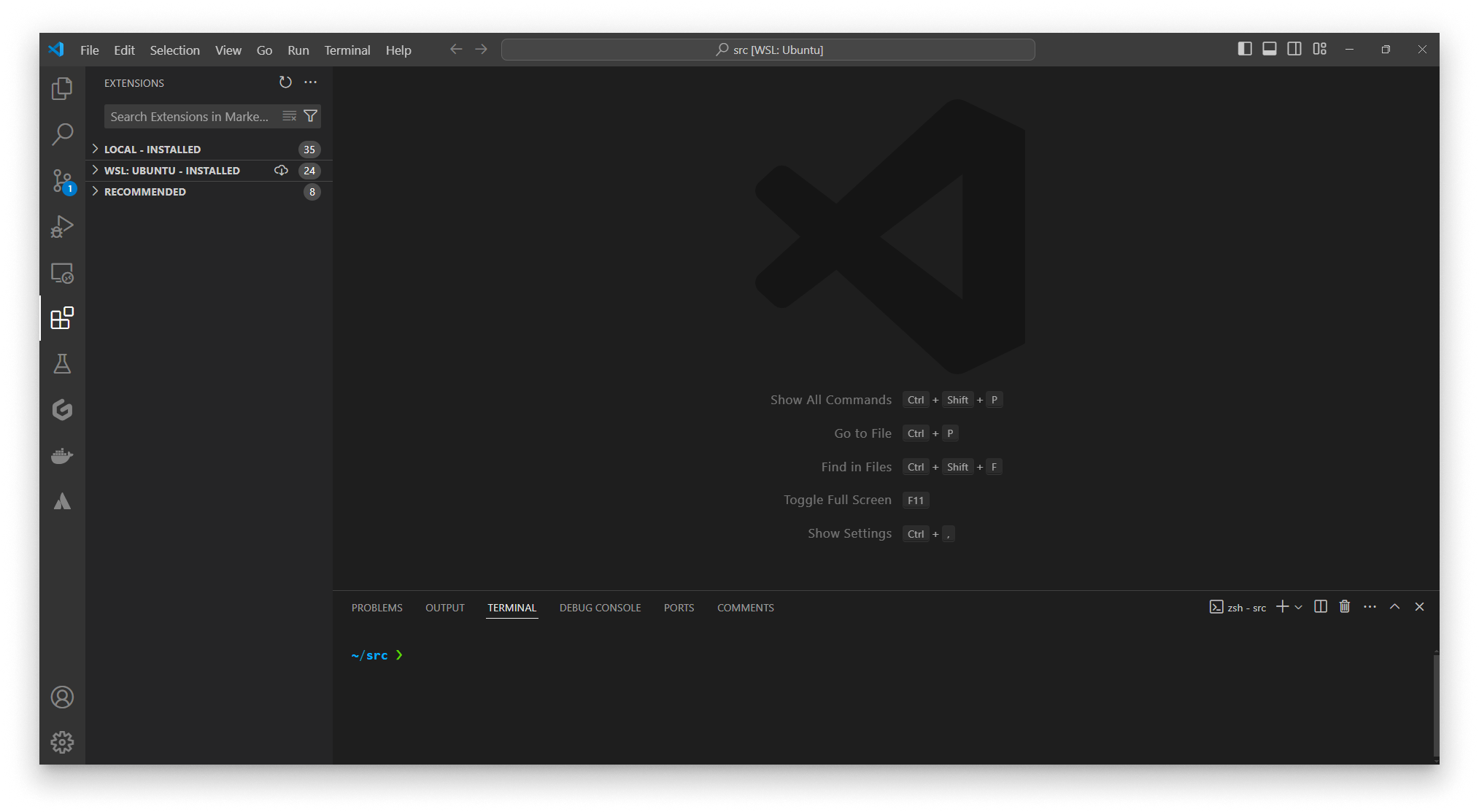
Task: Open the Run and Debug view
Action: coord(62,226)
